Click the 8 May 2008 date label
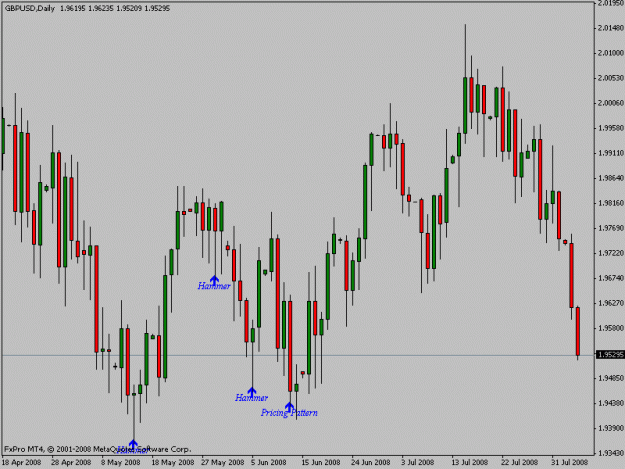The height and width of the screenshot is (469, 625). [121, 462]
